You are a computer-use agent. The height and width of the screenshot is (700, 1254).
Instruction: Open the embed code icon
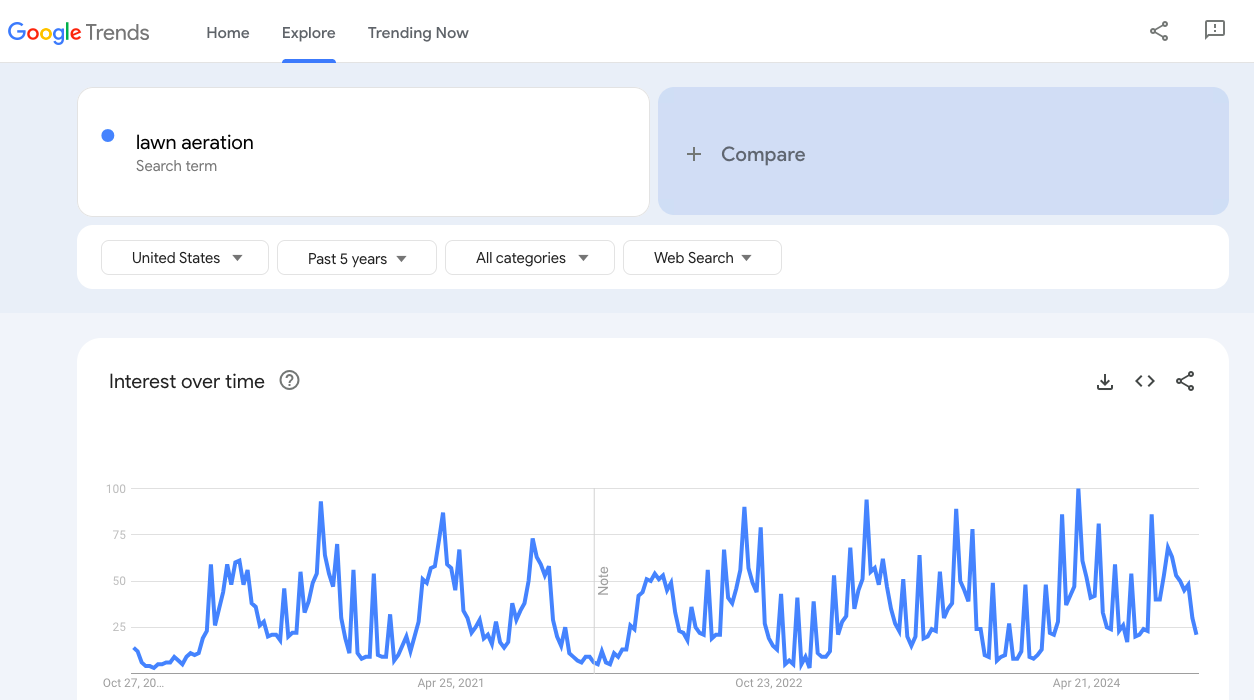1145,381
